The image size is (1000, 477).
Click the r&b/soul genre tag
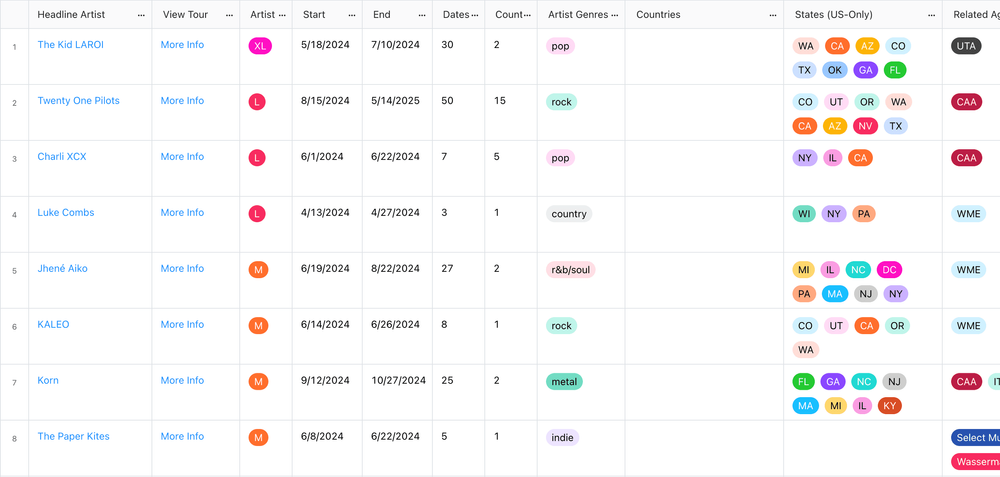pos(570,270)
